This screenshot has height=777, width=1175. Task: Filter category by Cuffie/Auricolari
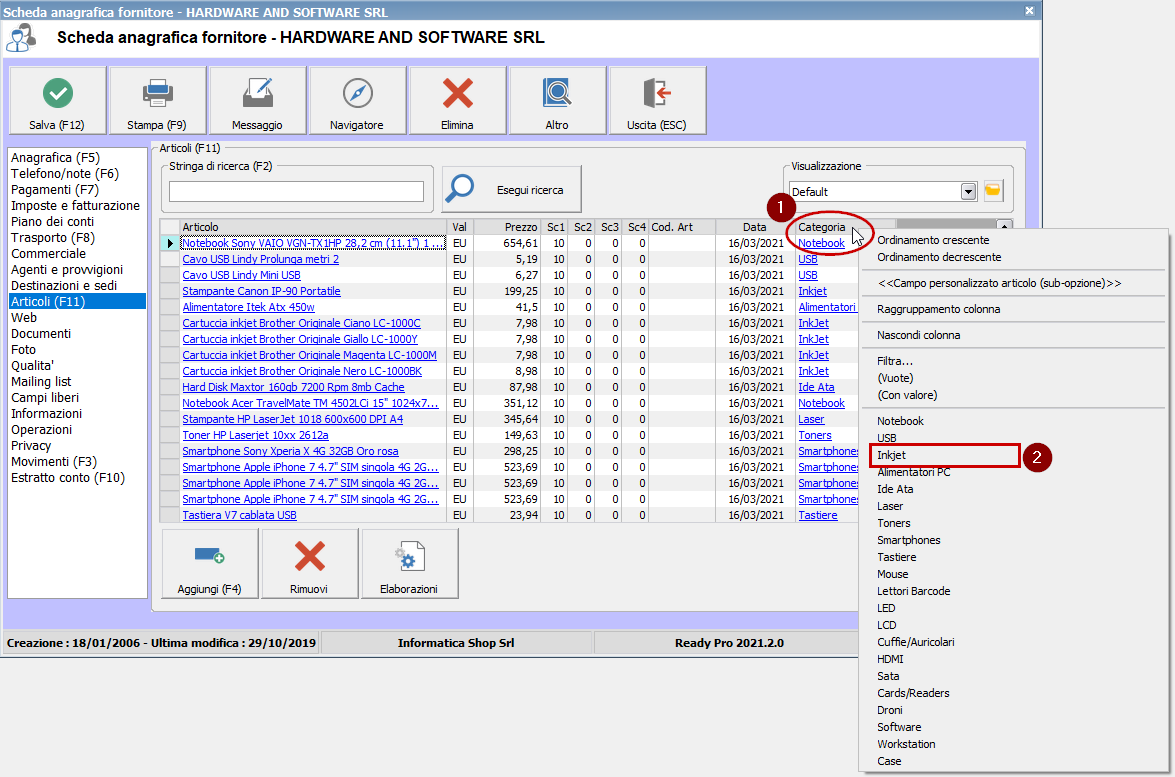point(916,642)
